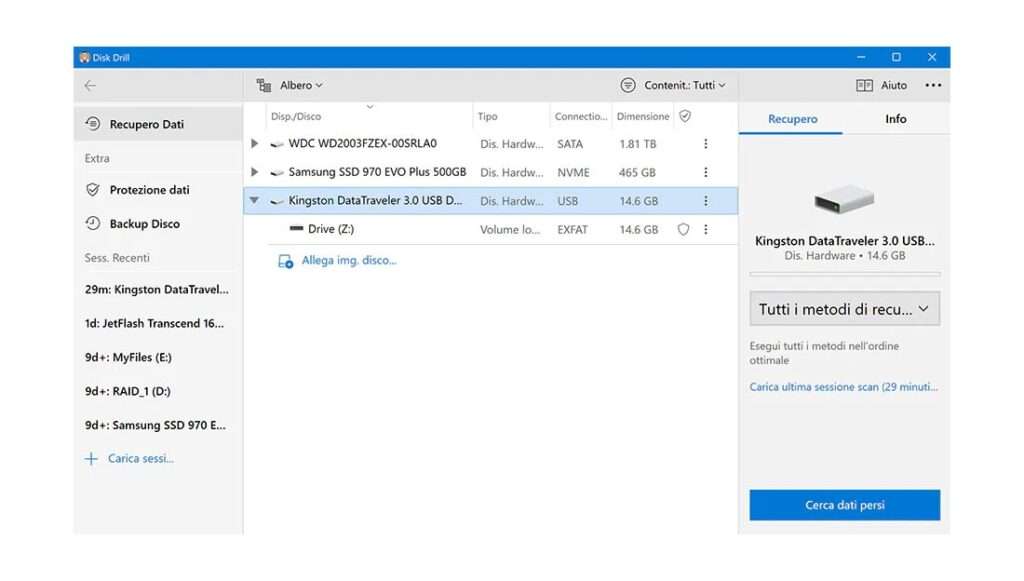Select the Drive (Z:) volume row

(490, 229)
